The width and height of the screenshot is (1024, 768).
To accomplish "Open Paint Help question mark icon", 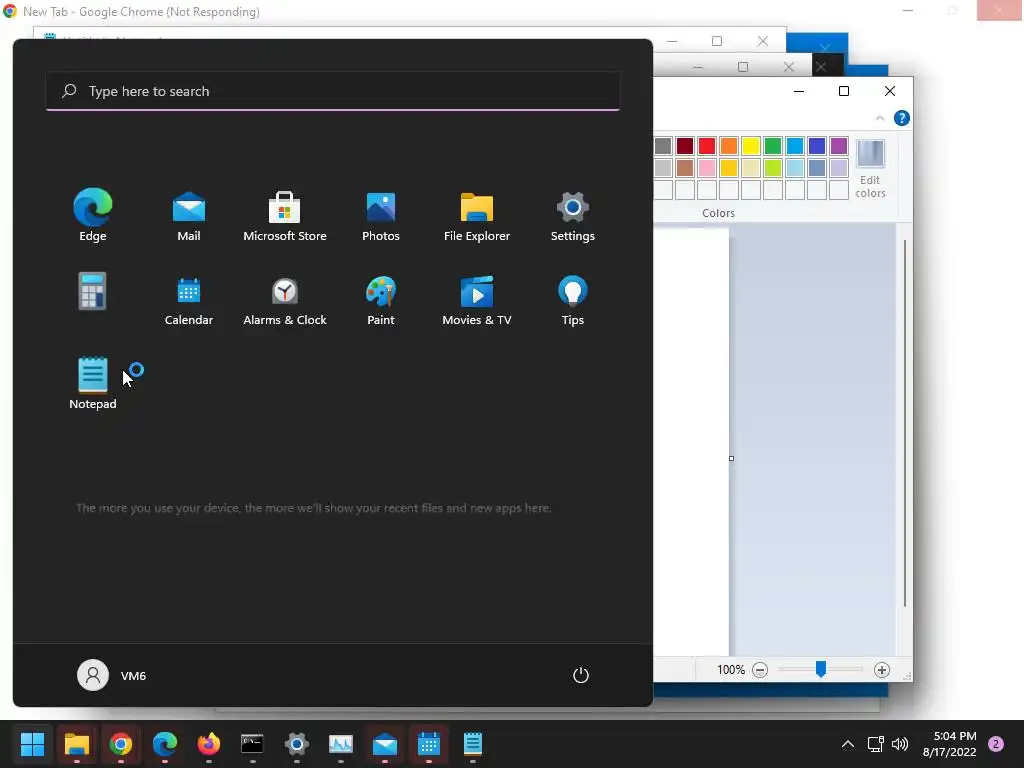I will [902, 118].
